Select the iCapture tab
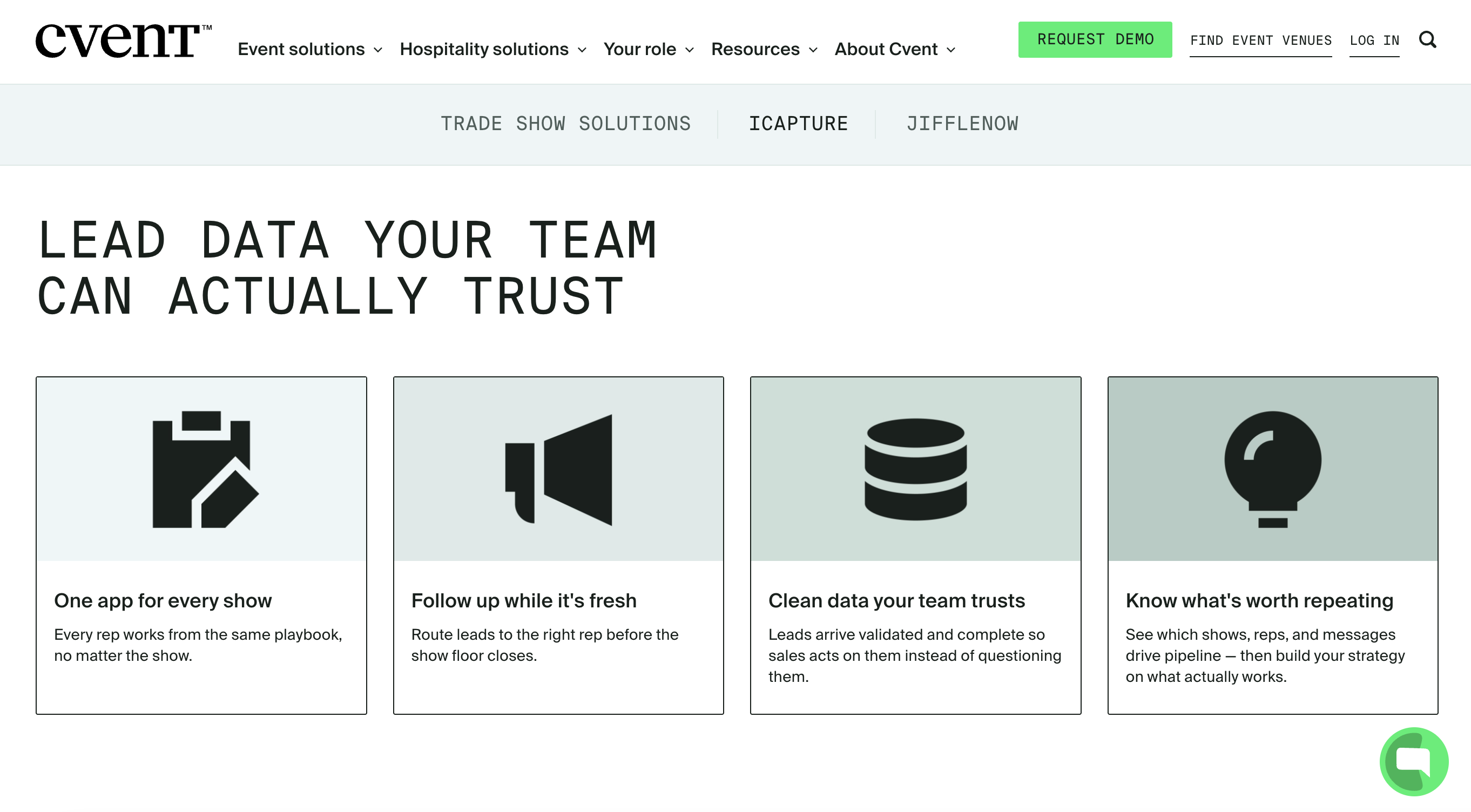Viewport: 1471px width, 812px height. pyautogui.click(x=798, y=123)
